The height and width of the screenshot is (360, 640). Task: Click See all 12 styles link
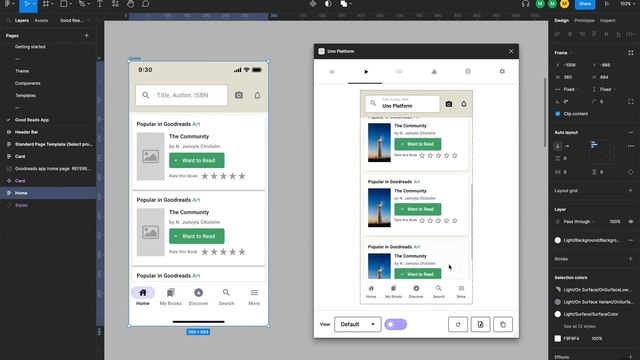pyautogui.click(x=579, y=327)
